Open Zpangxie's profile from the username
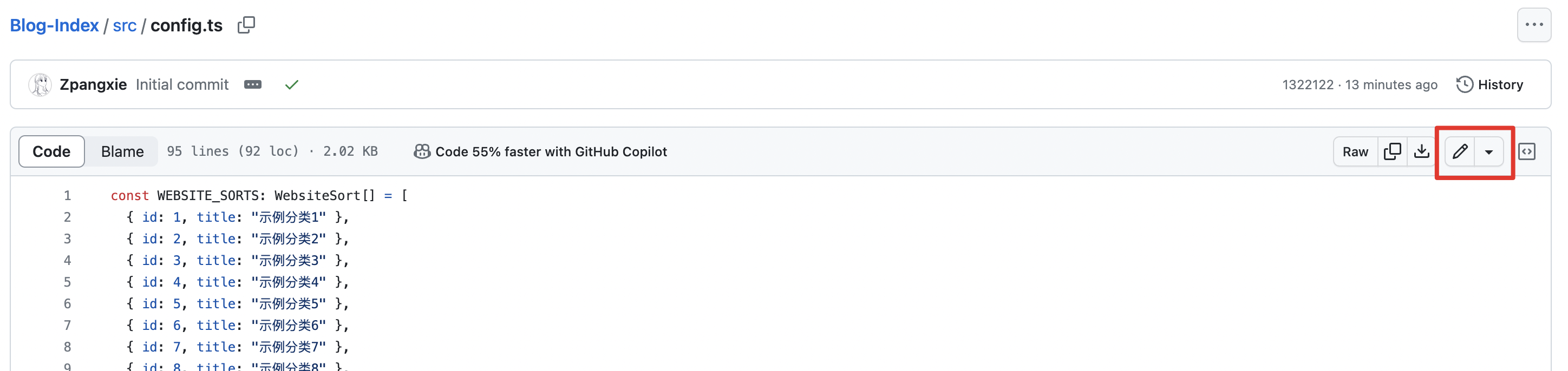The image size is (1568, 371). [93, 84]
